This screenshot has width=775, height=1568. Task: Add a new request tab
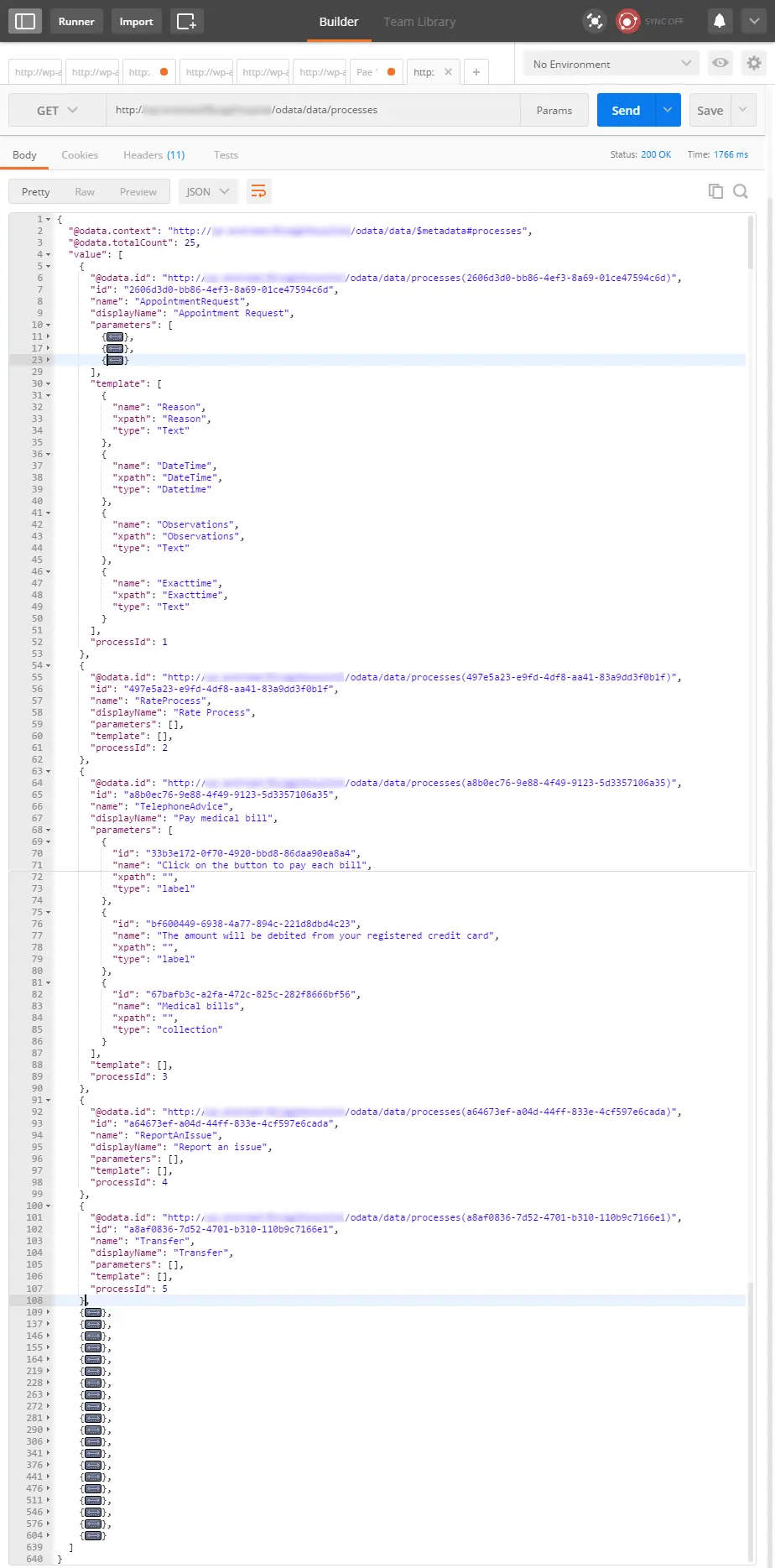coord(476,72)
